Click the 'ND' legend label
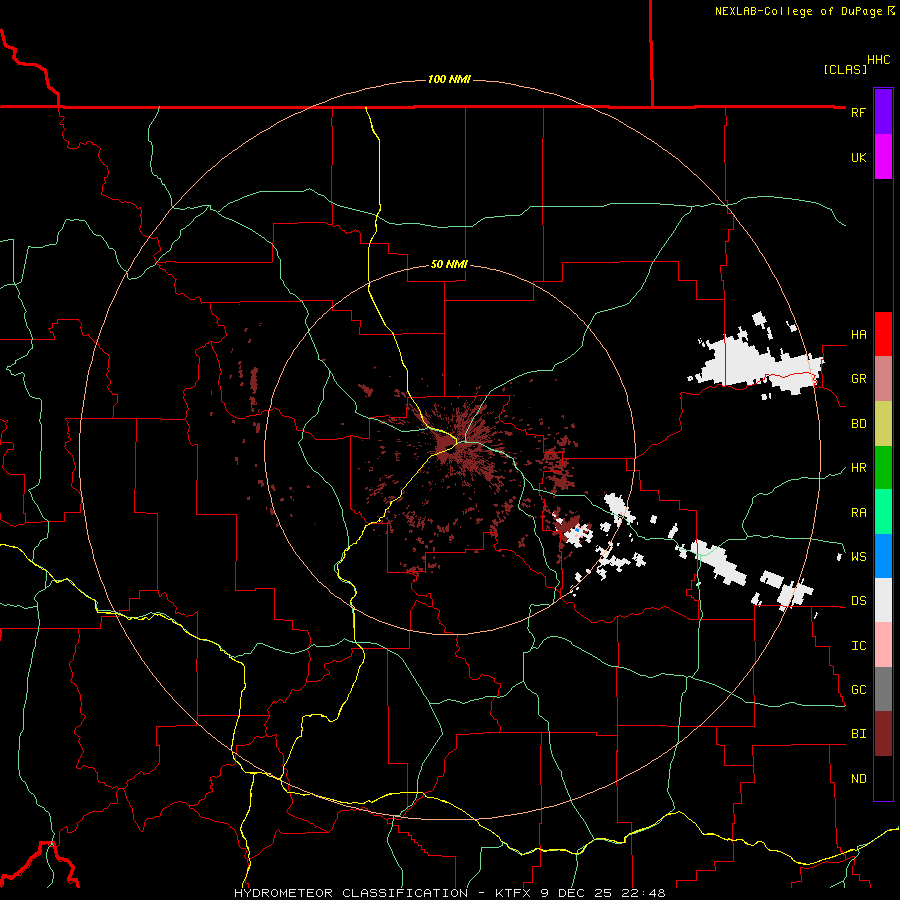The height and width of the screenshot is (900, 900). (x=858, y=779)
